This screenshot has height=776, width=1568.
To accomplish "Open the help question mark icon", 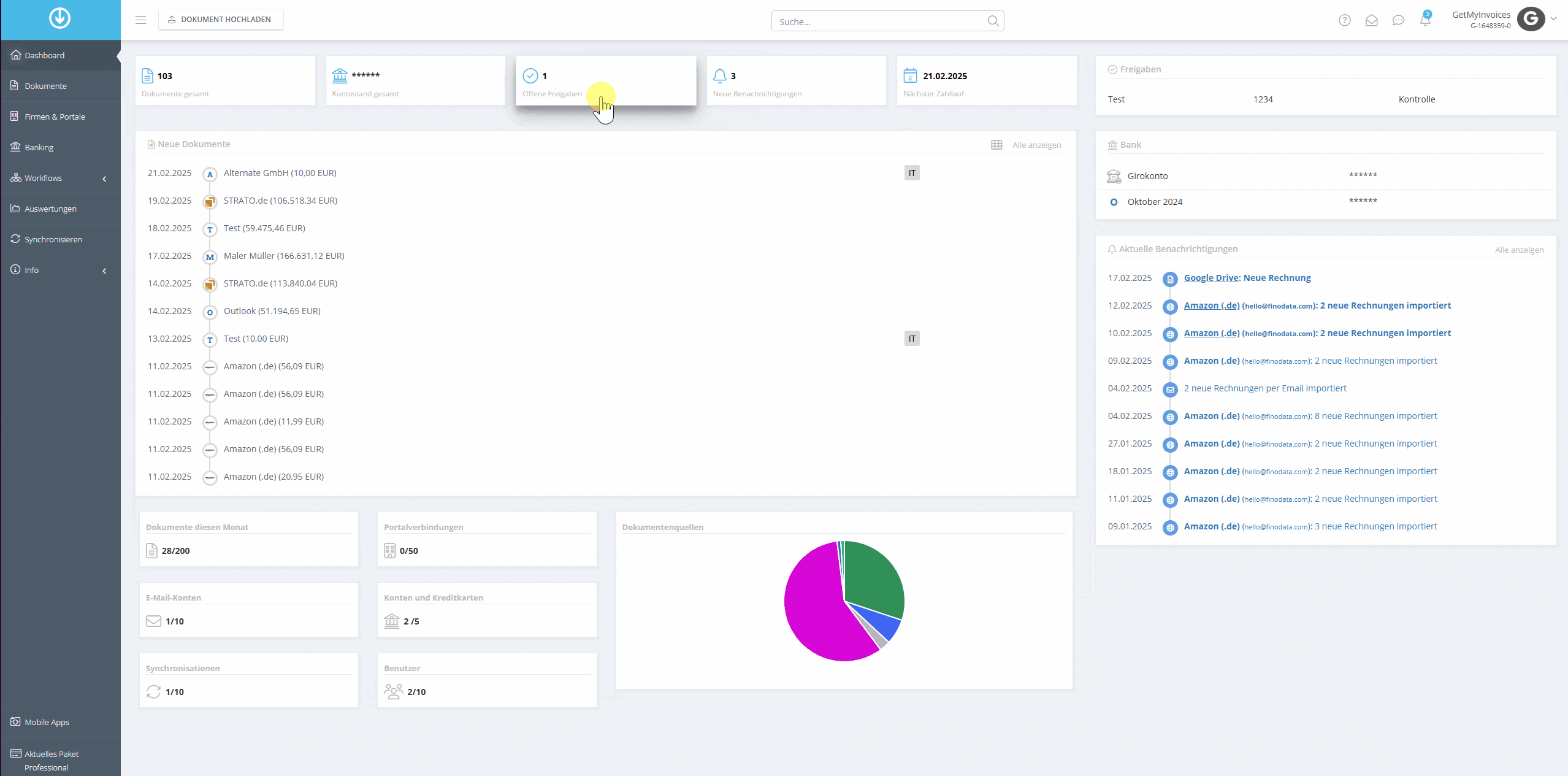I will [1344, 20].
